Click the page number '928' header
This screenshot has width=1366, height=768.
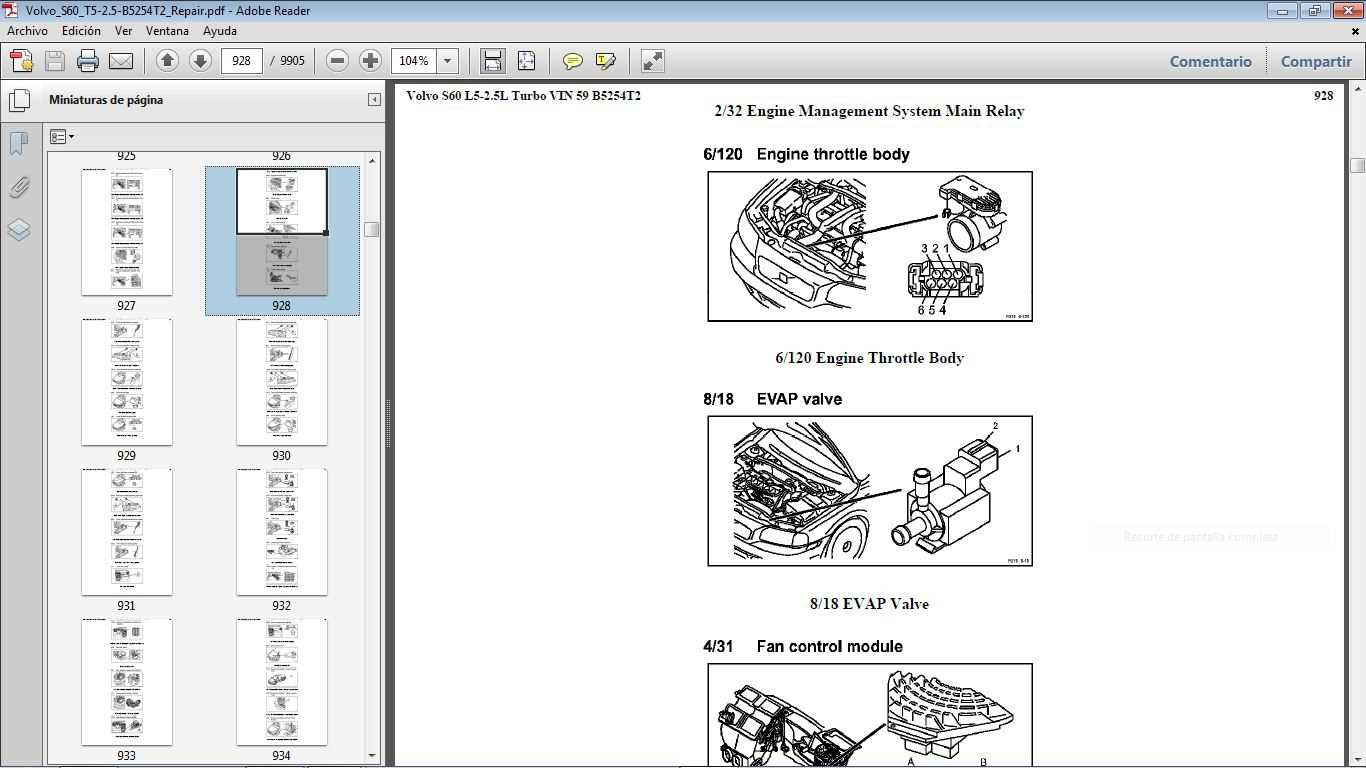[1323, 96]
